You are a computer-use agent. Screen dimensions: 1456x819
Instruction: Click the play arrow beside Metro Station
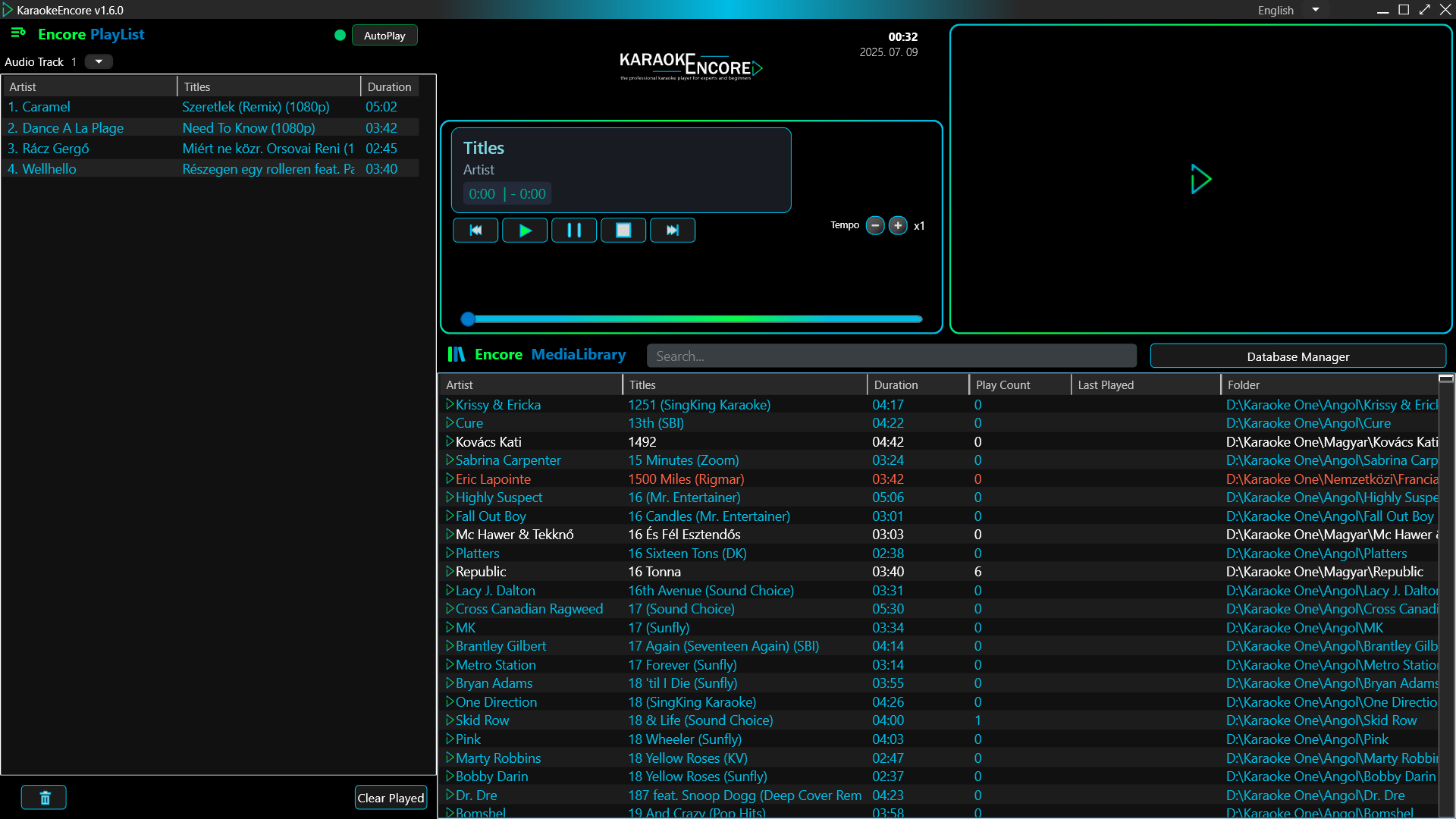pos(450,665)
